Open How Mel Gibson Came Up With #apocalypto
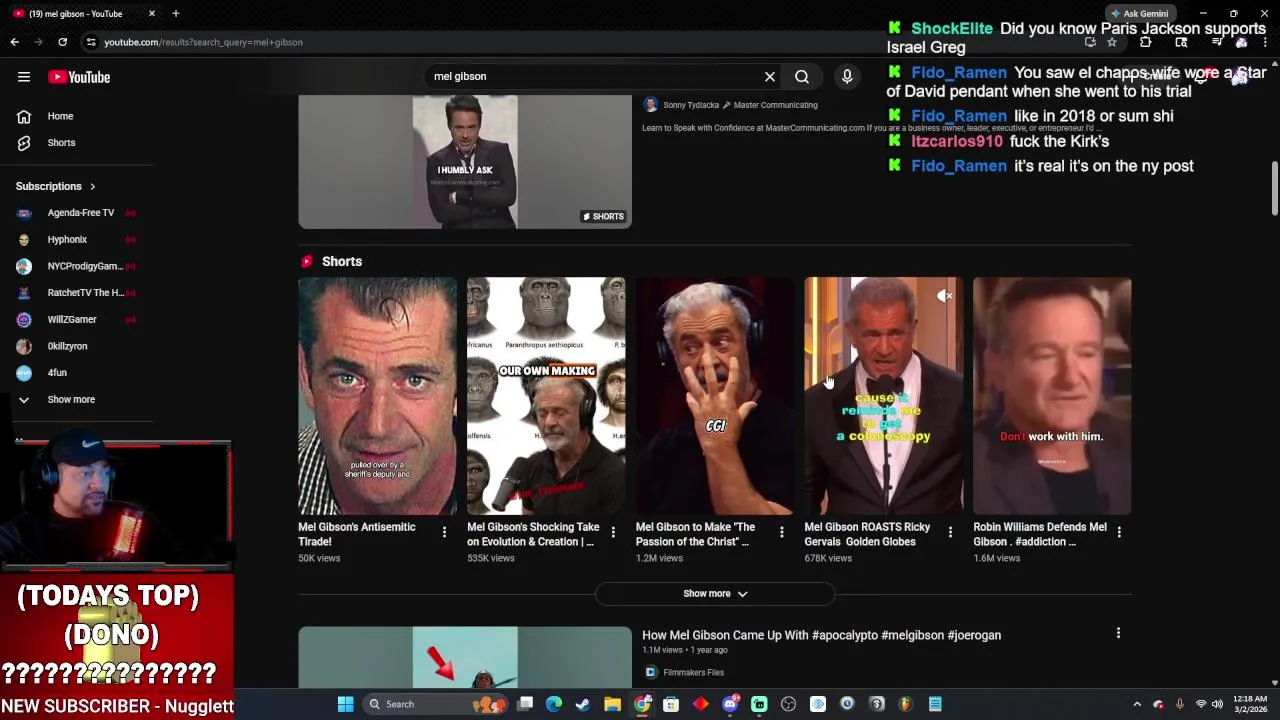This screenshot has width=1280, height=720. 821,635
